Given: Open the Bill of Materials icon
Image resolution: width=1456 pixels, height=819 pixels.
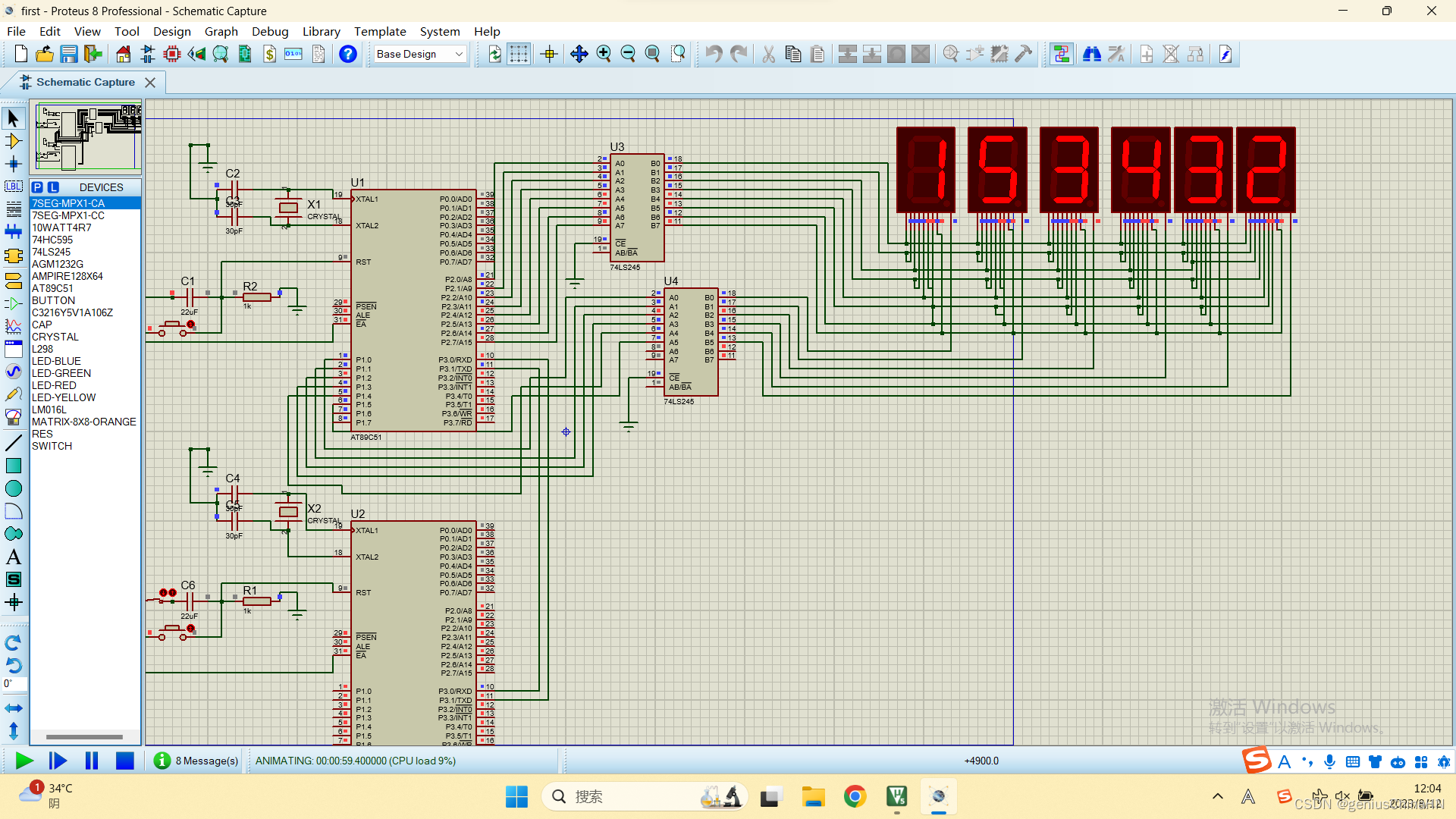Looking at the screenshot, I should pos(269,54).
